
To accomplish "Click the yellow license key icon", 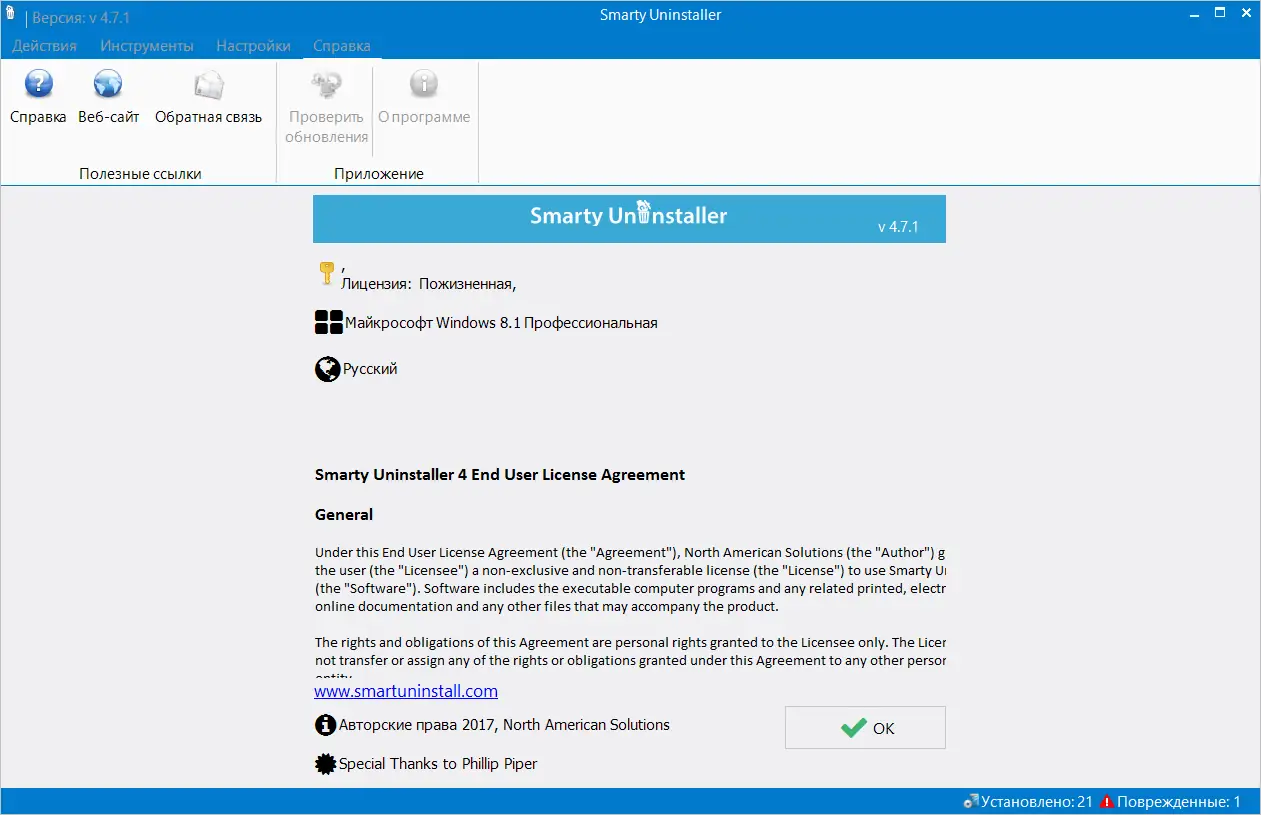I will click(326, 272).
